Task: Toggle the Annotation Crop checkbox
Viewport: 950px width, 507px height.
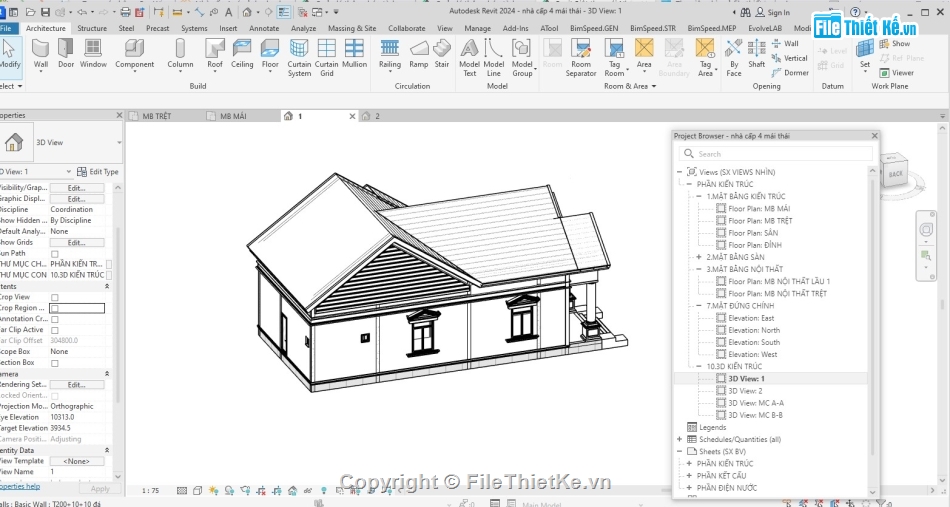Action: (55, 319)
